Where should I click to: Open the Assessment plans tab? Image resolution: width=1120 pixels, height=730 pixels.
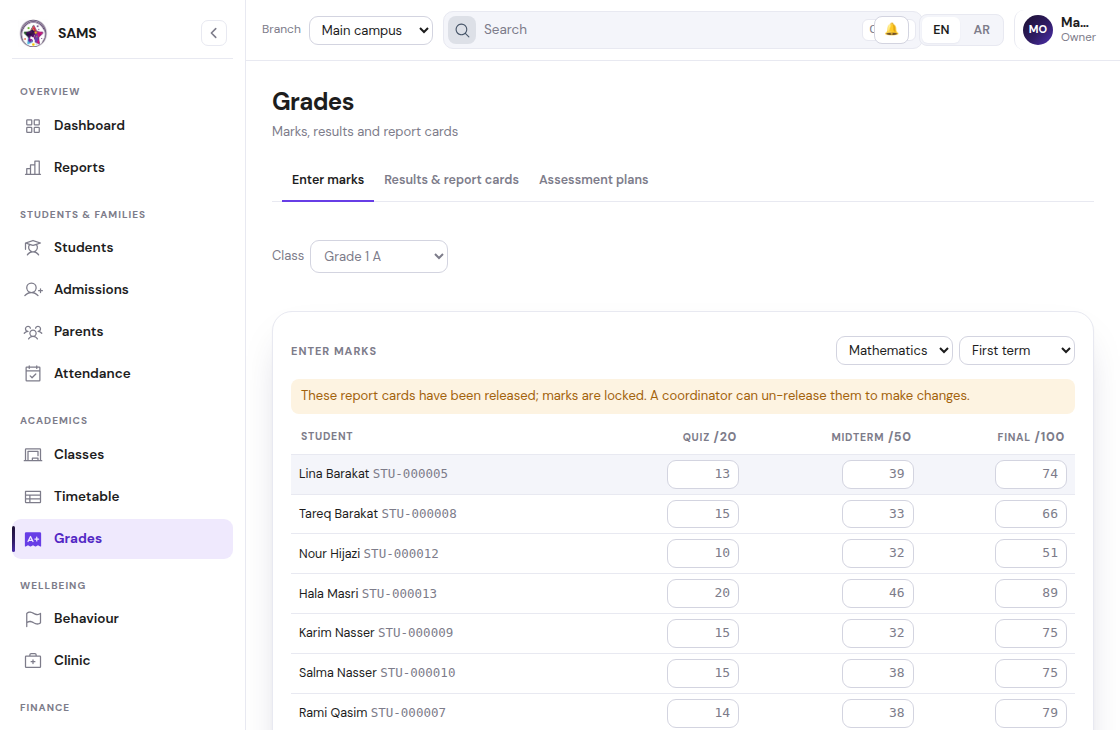coord(594,180)
